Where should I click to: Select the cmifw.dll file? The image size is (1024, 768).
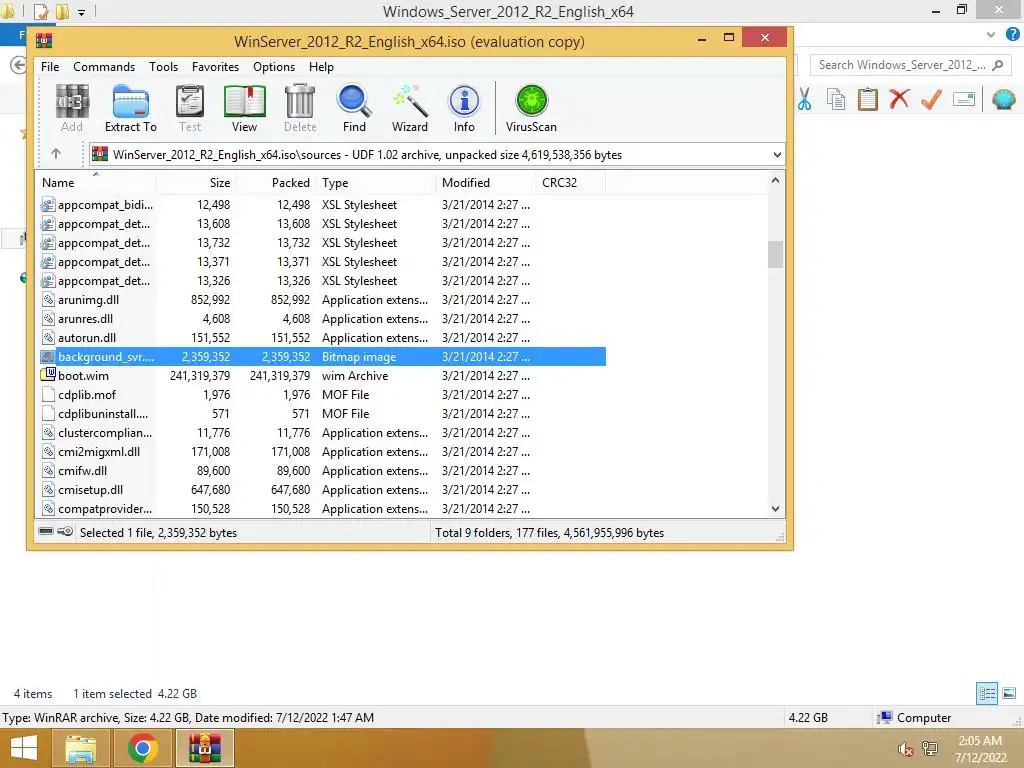321,471
